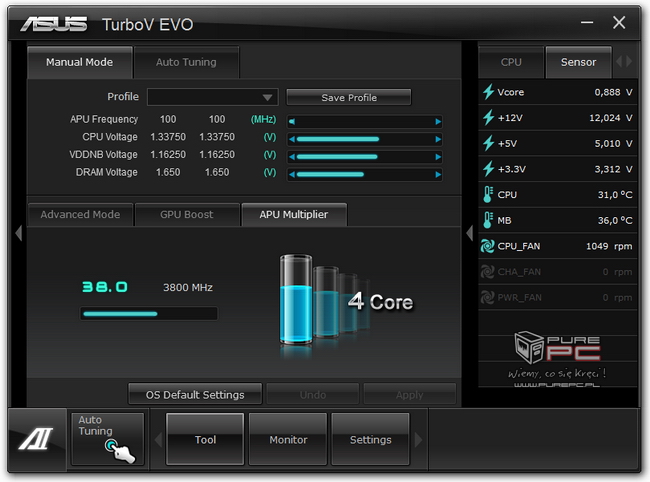Click the CPU Voltage slider bar
Viewport: 650px width, 482px height.
click(x=365, y=139)
